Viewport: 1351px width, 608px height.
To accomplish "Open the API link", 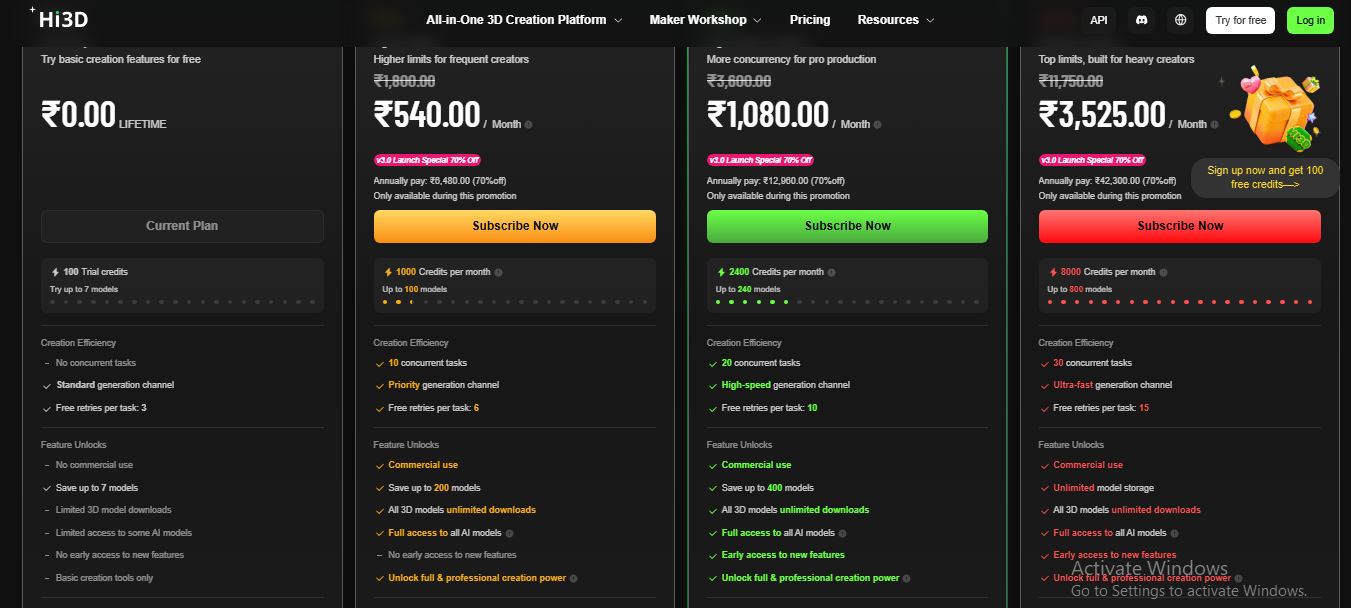I will click(1099, 20).
